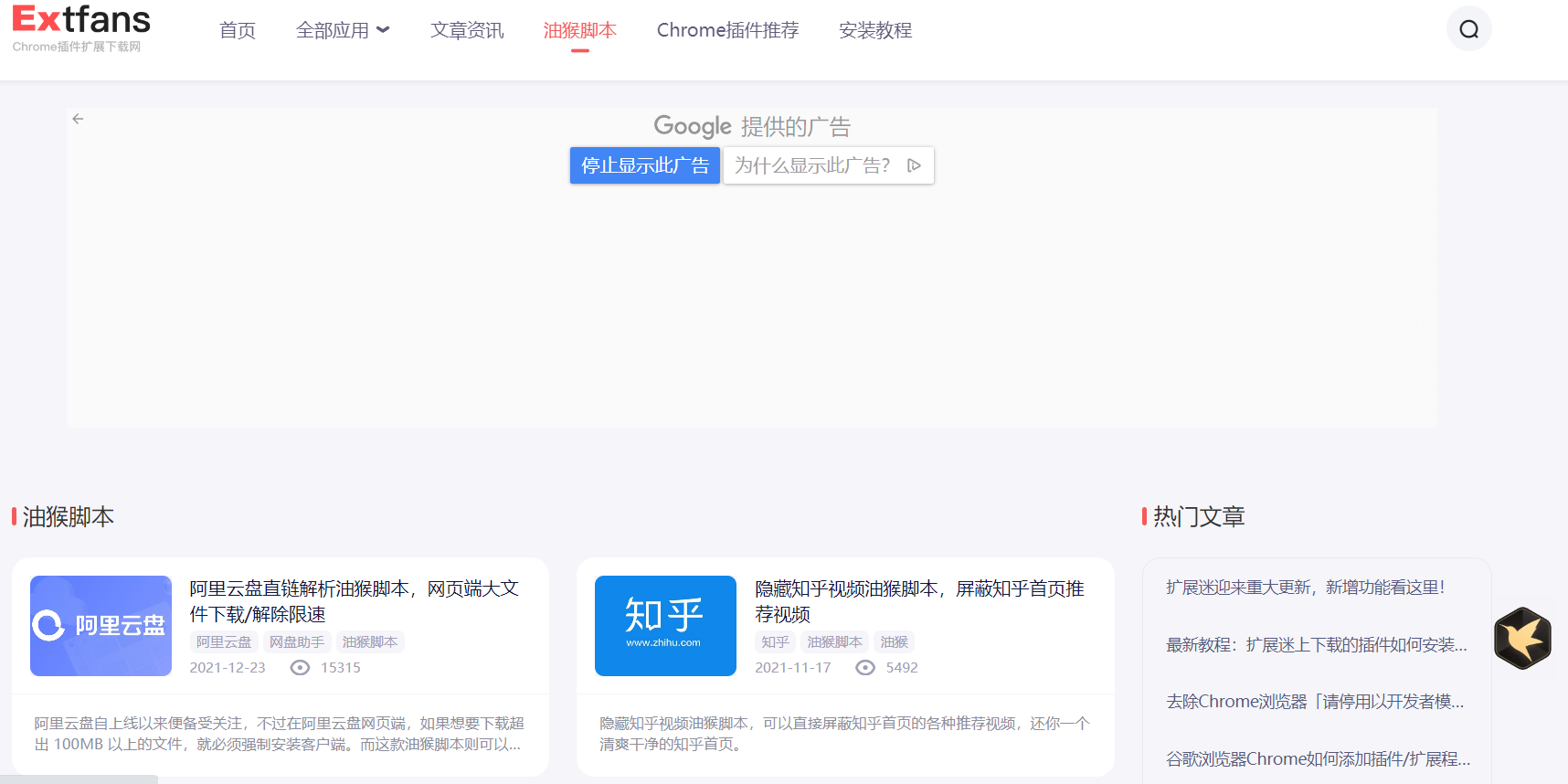Screen dimensions: 1568x784
Task: Open hot article 扩展迷迎来重大更新
Action: pos(1305,588)
